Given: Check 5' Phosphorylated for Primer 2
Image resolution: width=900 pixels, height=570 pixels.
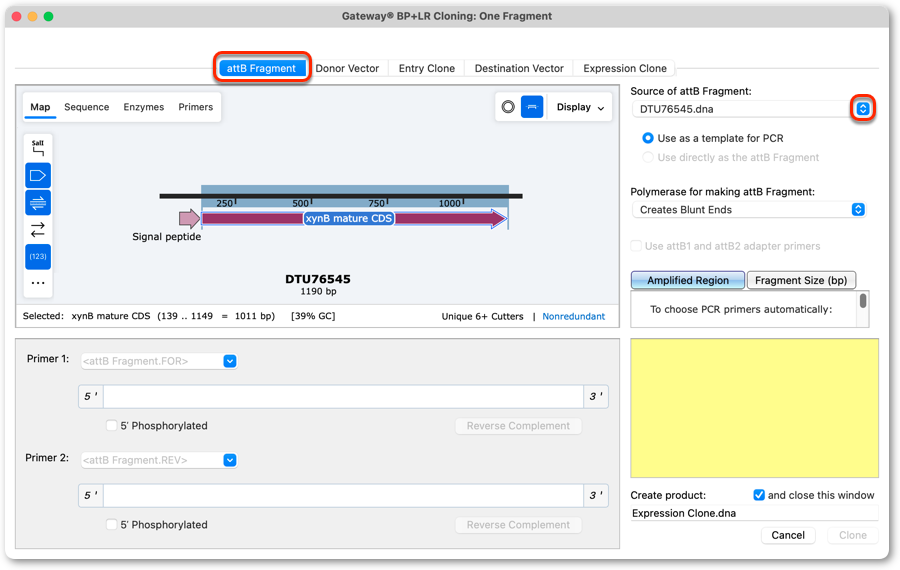Looking at the screenshot, I should [111, 524].
